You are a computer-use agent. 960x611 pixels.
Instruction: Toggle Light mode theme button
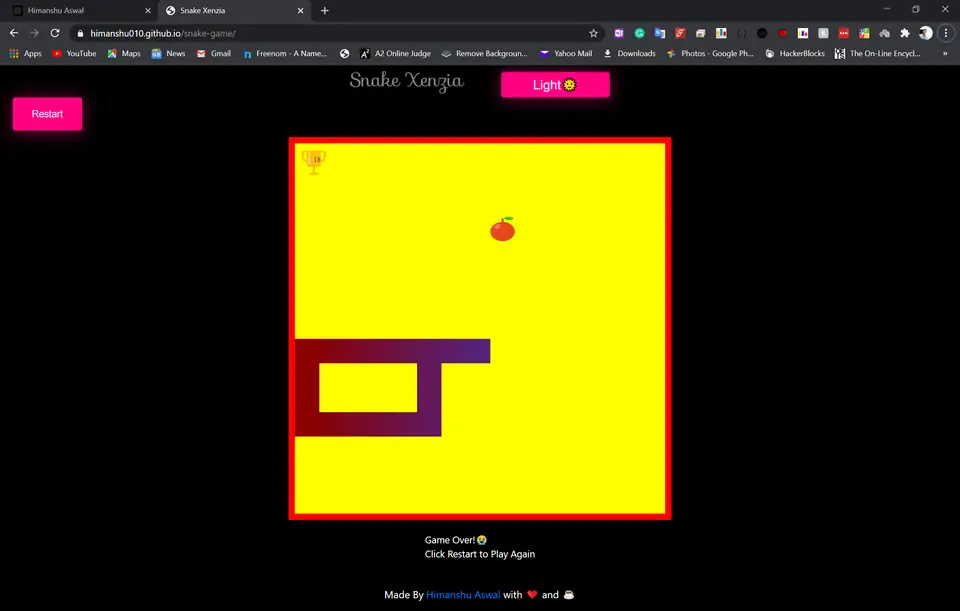coord(555,84)
